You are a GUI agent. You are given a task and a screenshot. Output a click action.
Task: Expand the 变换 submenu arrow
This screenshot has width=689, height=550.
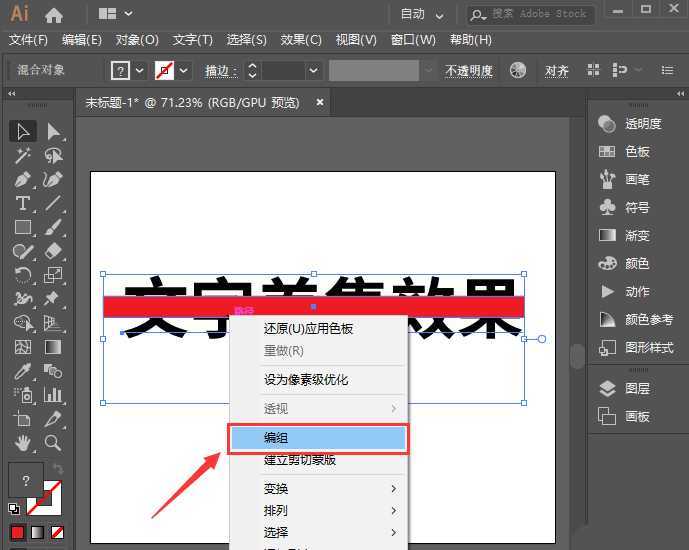[x=393, y=489]
